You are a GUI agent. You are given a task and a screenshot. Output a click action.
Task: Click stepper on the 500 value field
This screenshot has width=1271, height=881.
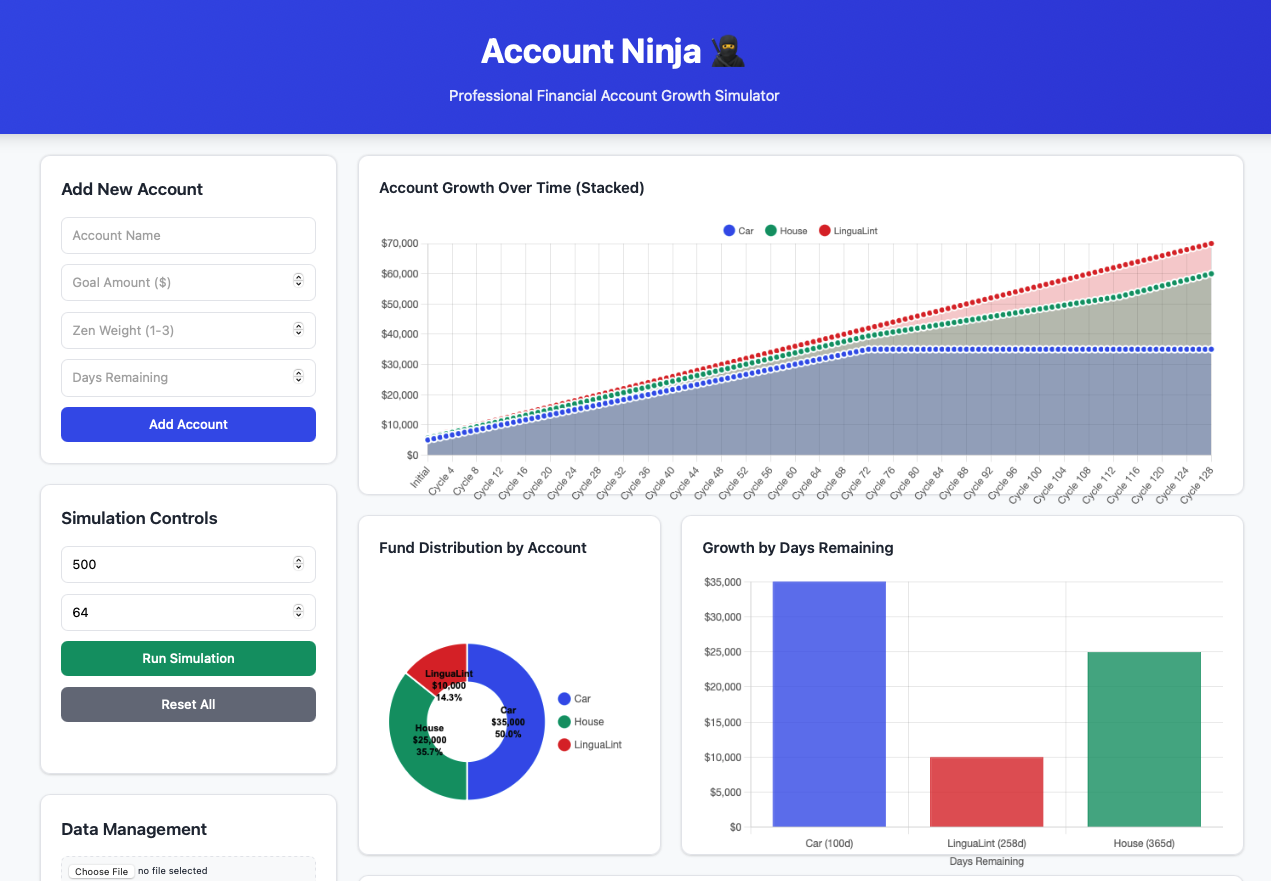pyautogui.click(x=298, y=564)
